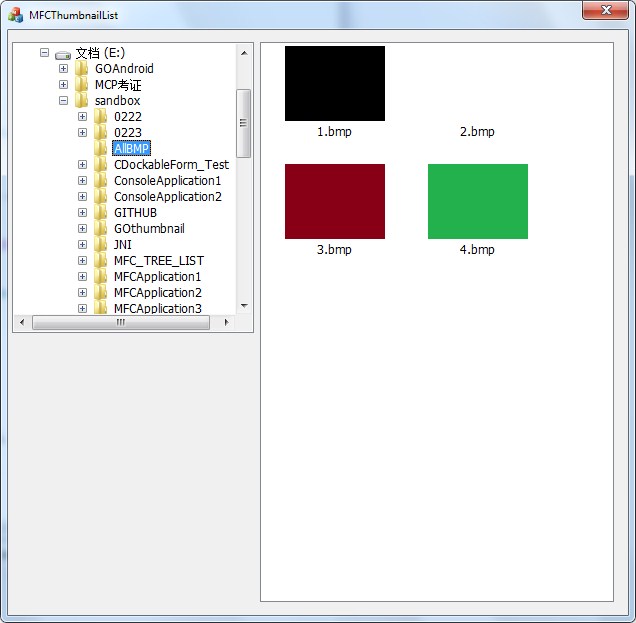This screenshot has height=623, width=636.
Task: Click the drive icon of 文档 (E:)
Action: click(63, 54)
